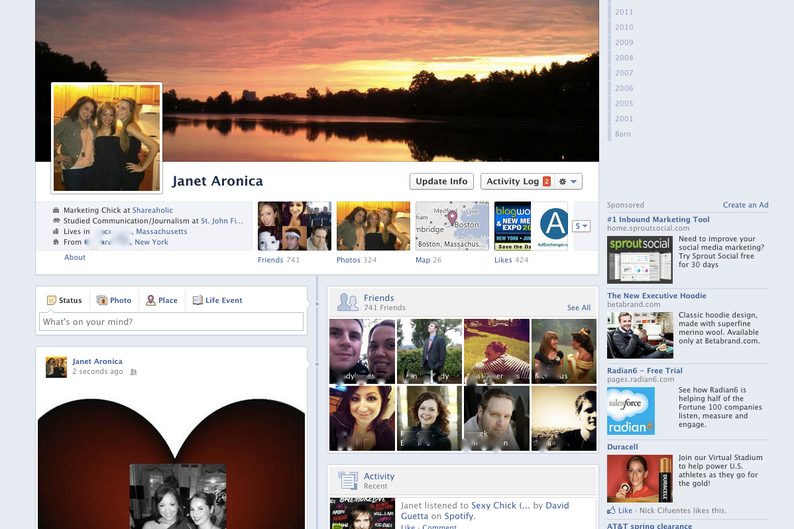
Task: Open the Friends 741 thumbnail collage
Action: click(294, 226)
